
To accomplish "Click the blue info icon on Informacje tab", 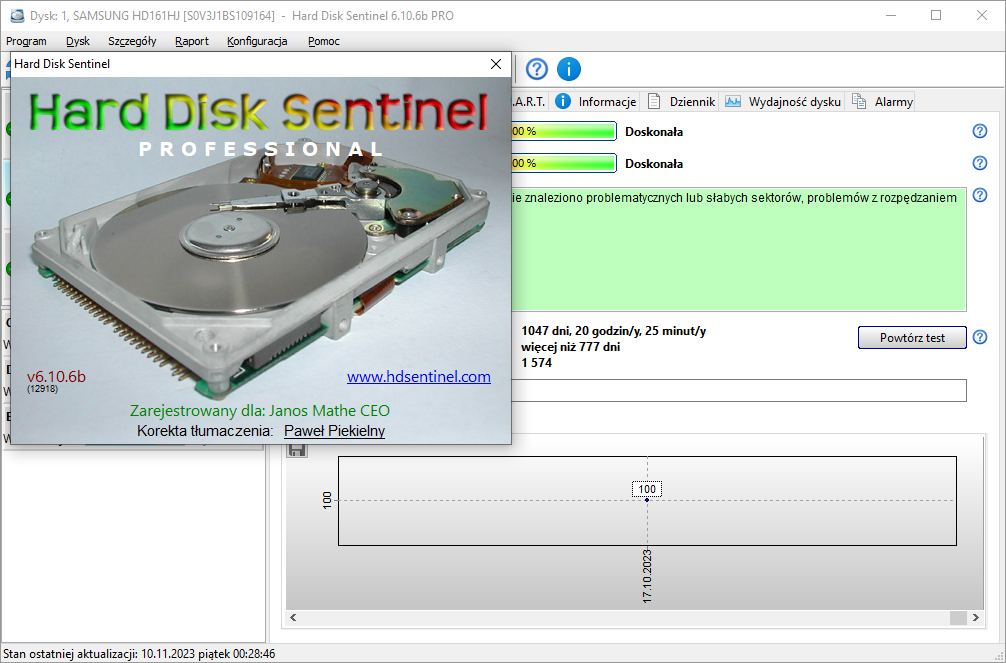I will [563, 101].
